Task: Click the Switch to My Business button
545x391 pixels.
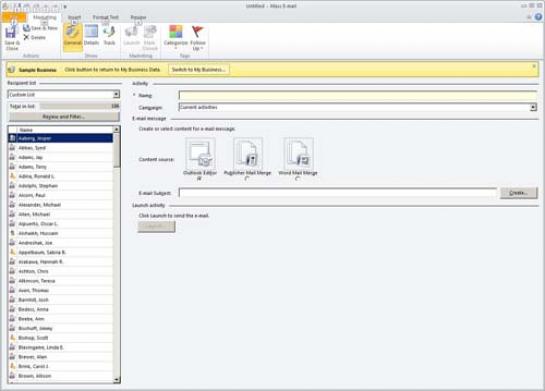Action: tap(198, 70)
